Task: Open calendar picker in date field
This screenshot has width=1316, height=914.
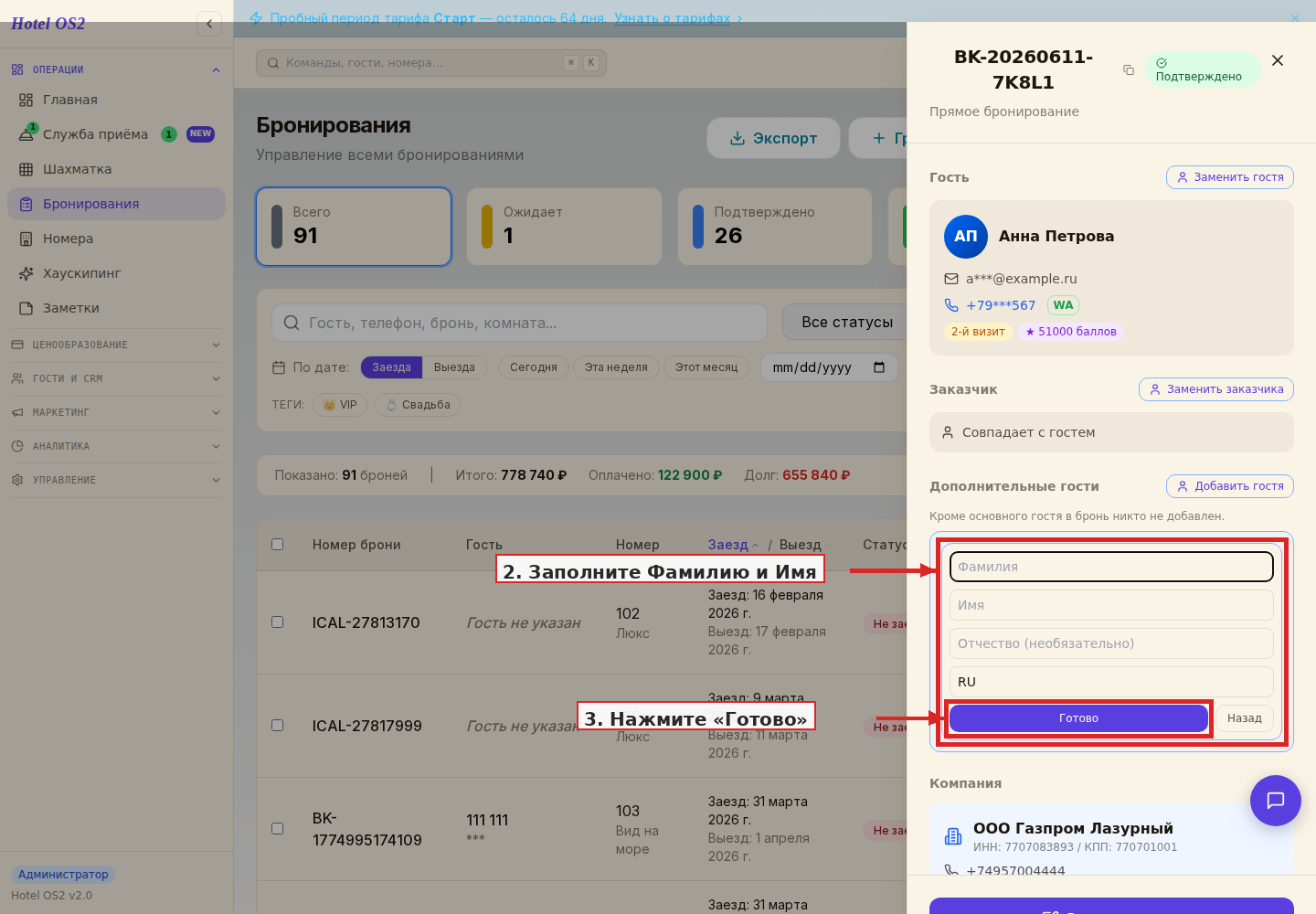Action: click(x=879, y=367)
